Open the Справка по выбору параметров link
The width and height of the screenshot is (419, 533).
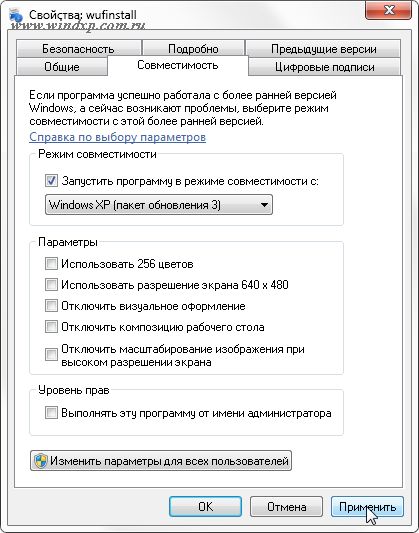(117, 137)
